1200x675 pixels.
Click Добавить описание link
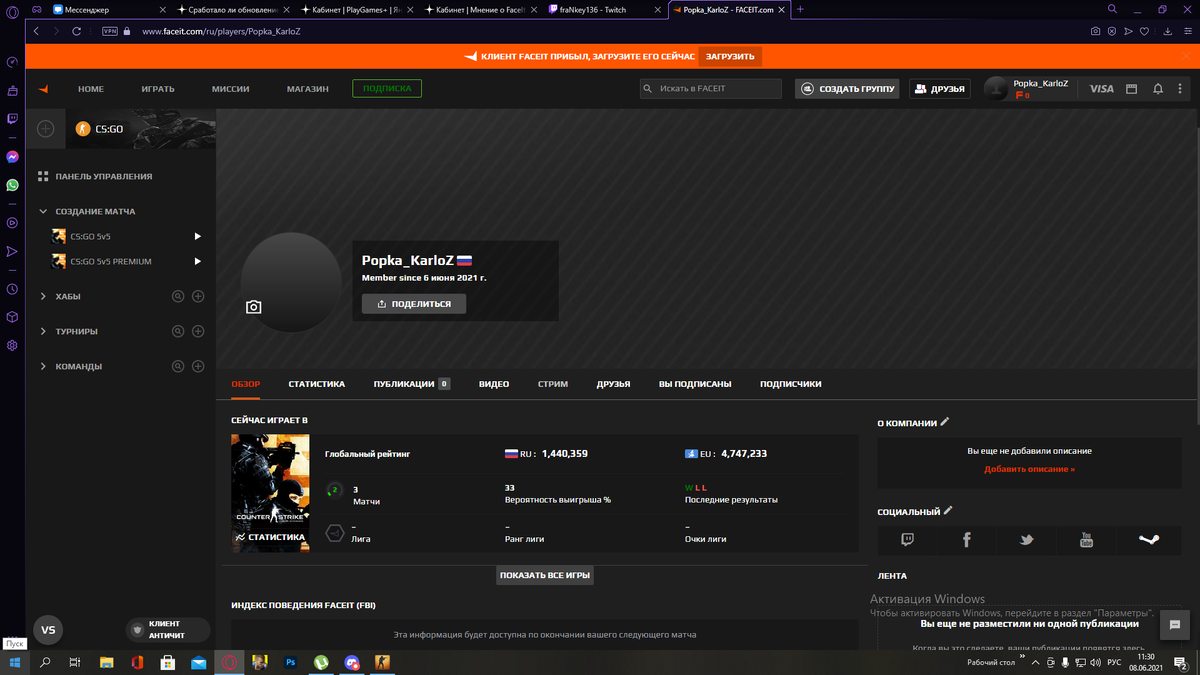[1030, 469]
